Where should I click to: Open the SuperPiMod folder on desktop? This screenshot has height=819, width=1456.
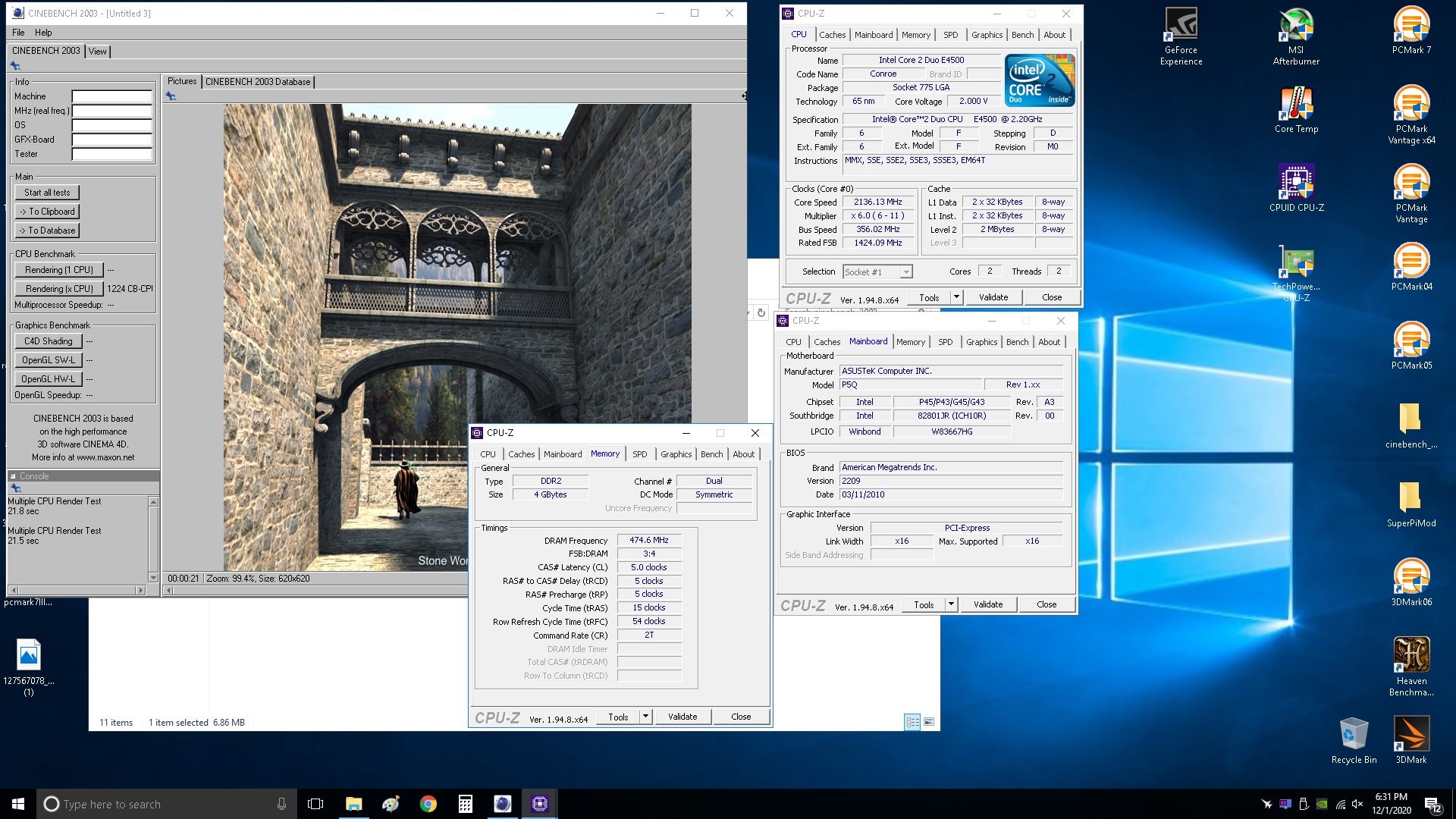(x=1411, y=504)
